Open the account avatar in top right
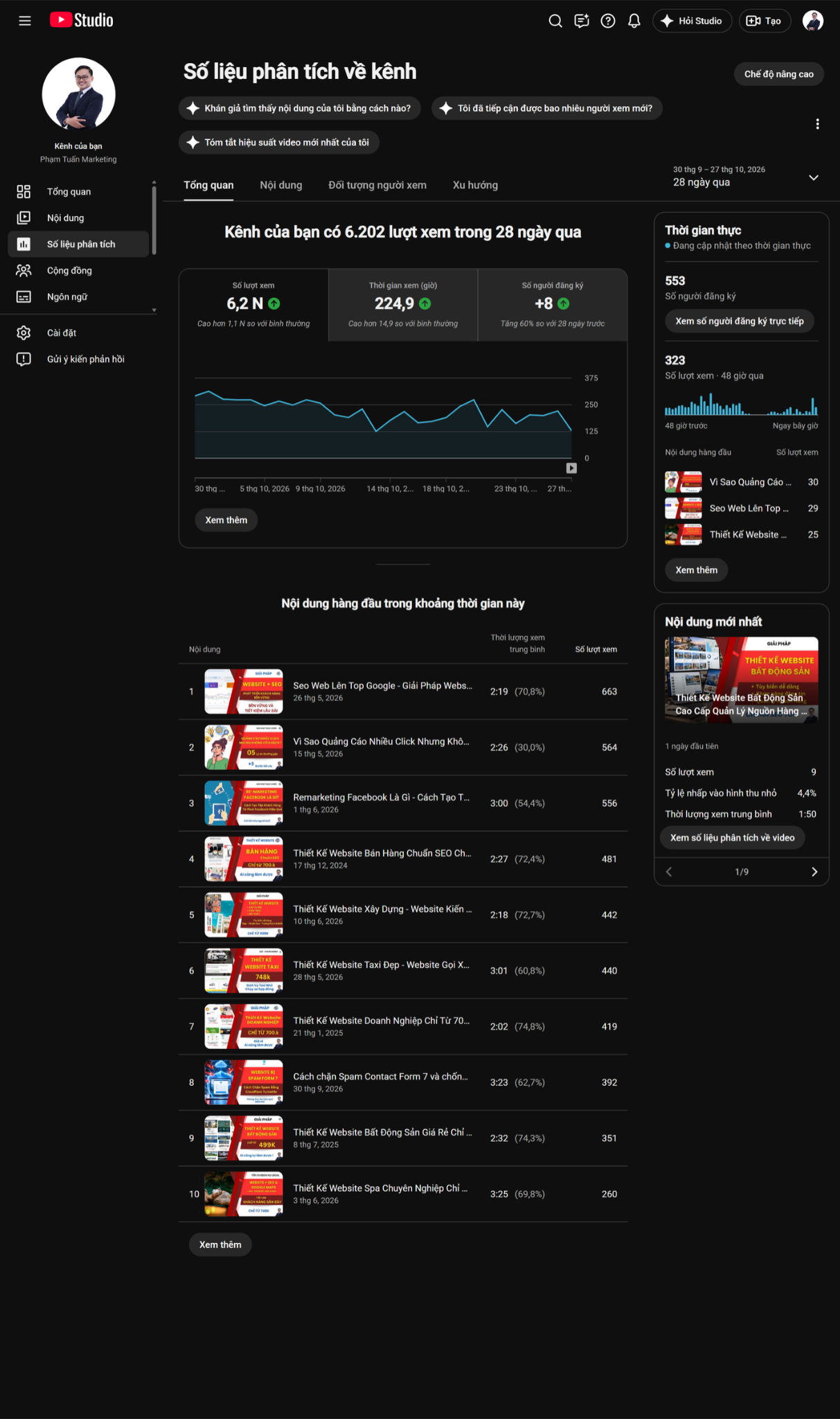Screen dimensions: 840x1419 coord(813,21)
